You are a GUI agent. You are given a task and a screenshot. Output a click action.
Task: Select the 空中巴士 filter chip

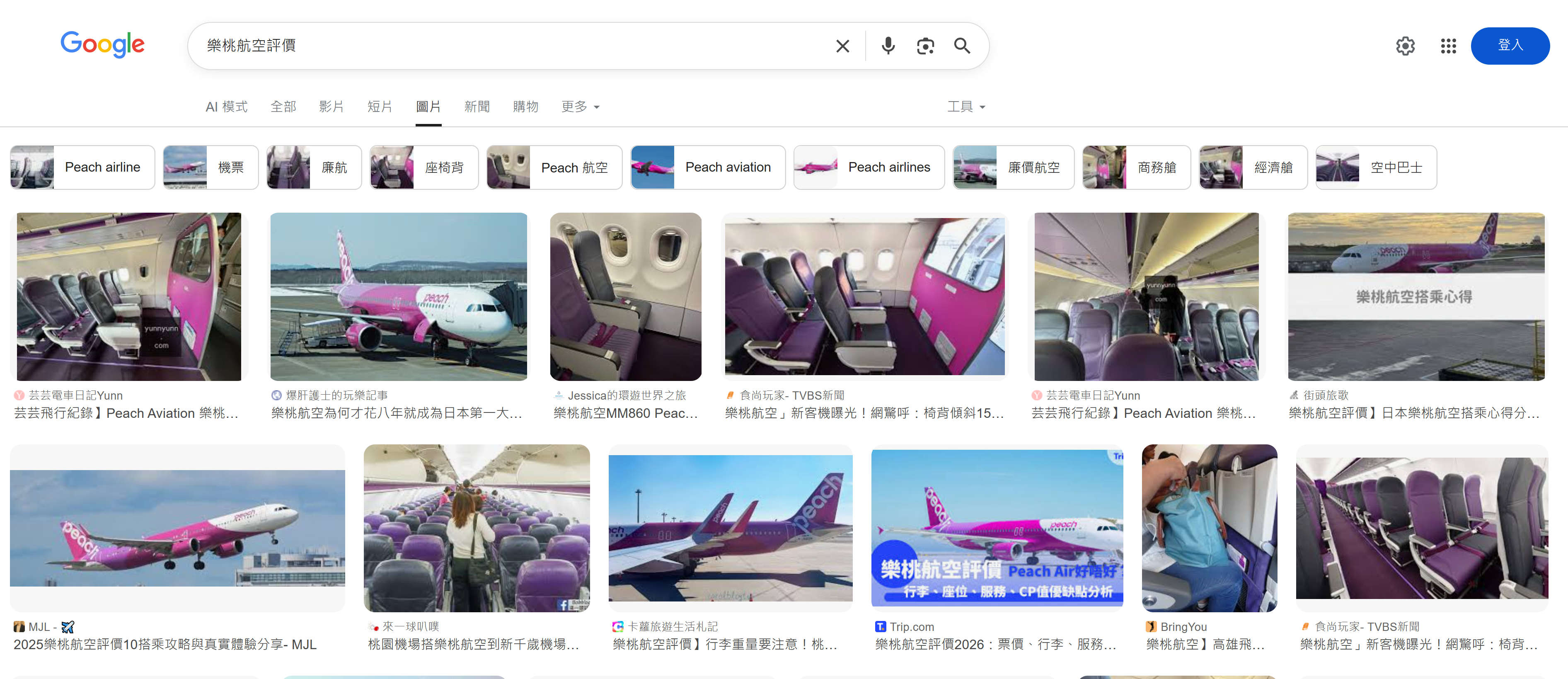(1376, 167)
